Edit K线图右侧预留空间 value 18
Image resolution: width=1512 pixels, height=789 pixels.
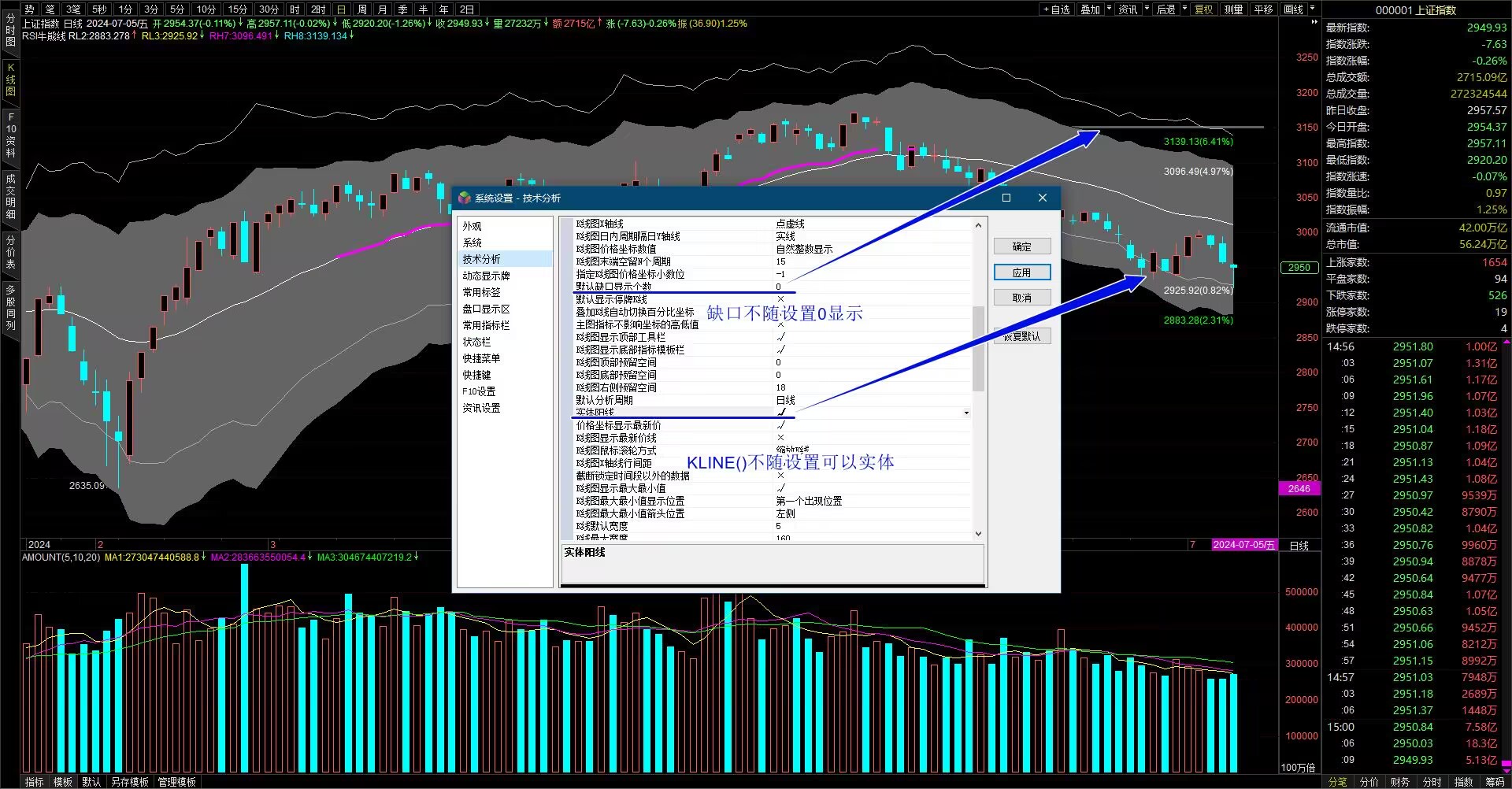pos(780,387)
